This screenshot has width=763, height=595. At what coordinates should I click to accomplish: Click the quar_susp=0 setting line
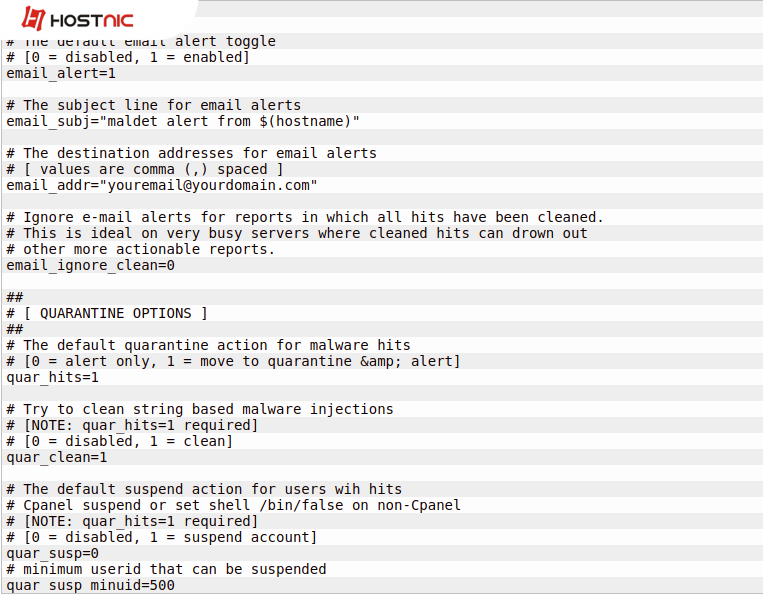point(53,553)
